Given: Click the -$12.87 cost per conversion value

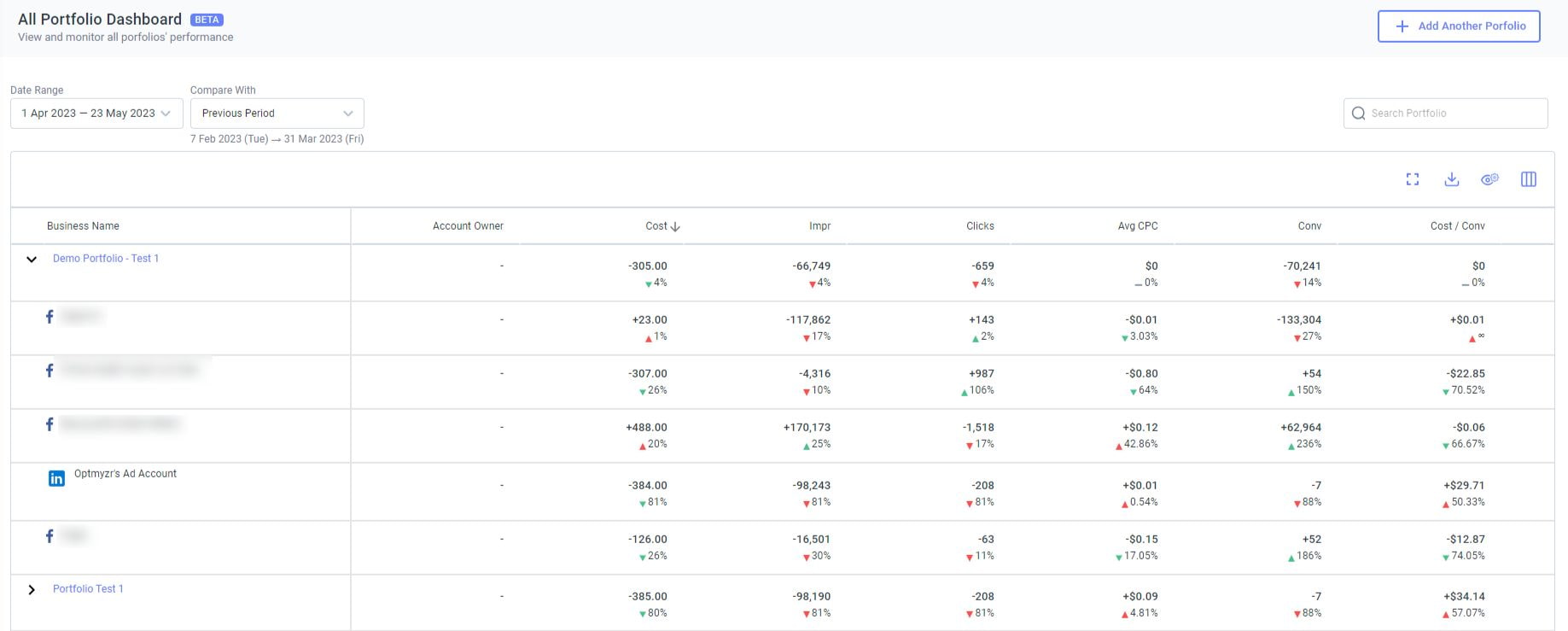Looking at the screenshot, I should 1466,540.
